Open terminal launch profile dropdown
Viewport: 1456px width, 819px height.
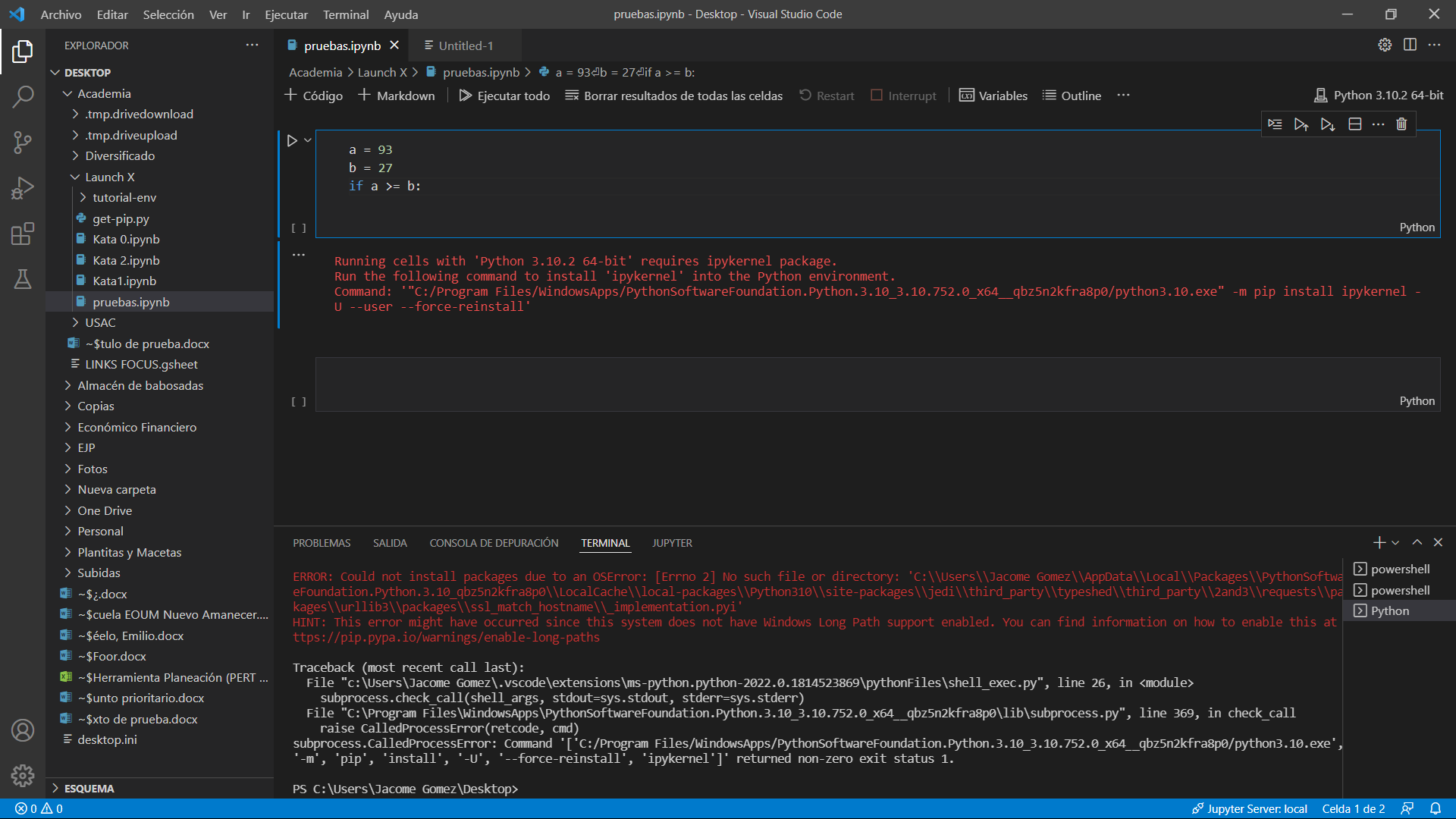(x=1395, y=542)
